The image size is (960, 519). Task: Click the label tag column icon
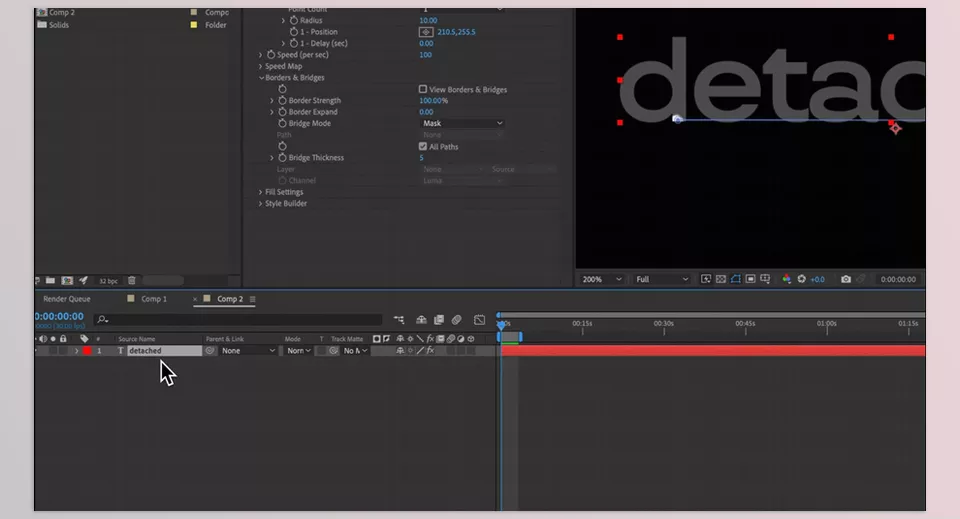pos(84,338)
